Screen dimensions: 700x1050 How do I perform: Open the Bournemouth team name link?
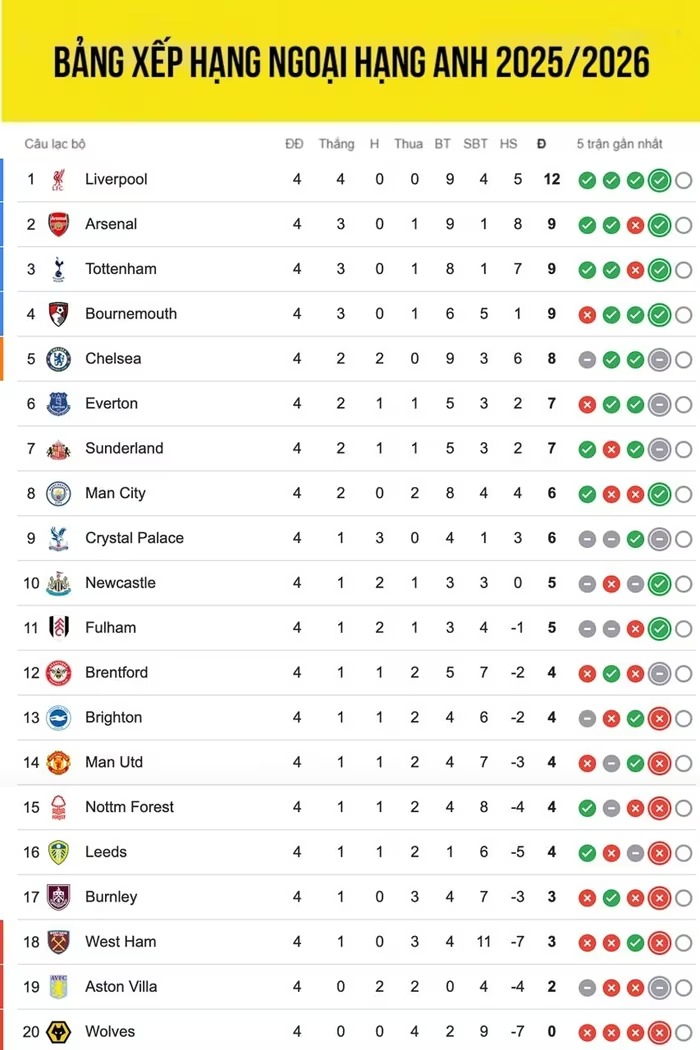(131, 313)
